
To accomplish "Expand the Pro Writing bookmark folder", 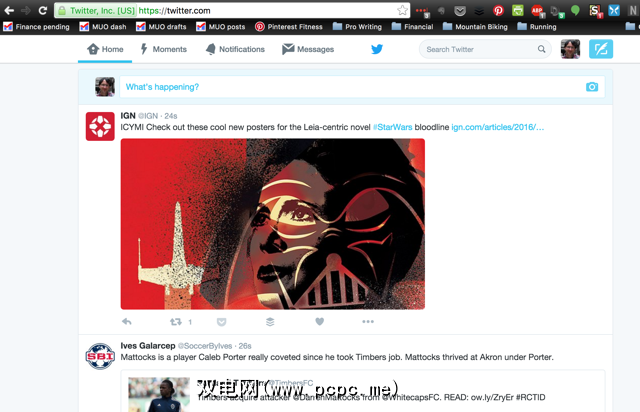I will pos(357,27).
